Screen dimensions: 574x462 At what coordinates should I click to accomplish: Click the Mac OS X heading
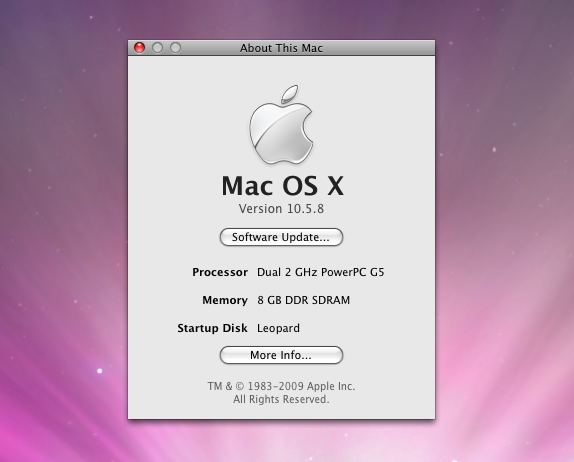[x=282, y=186]
